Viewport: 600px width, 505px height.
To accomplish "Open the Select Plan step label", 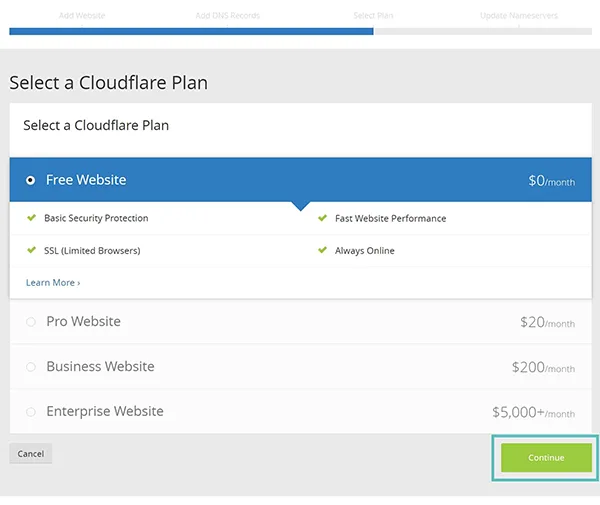I will pyautogui.click(x=373, y=16).
